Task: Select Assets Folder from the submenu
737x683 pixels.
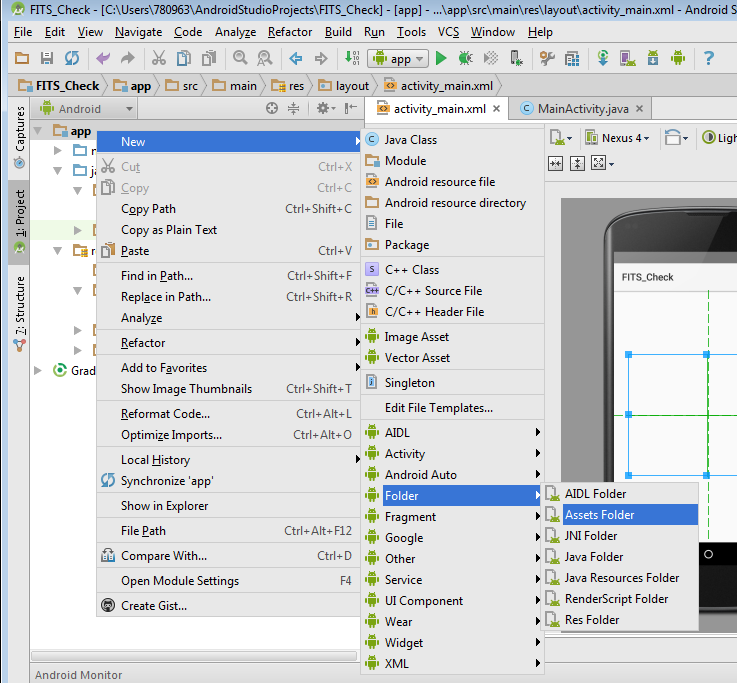Action: [599, 515]
